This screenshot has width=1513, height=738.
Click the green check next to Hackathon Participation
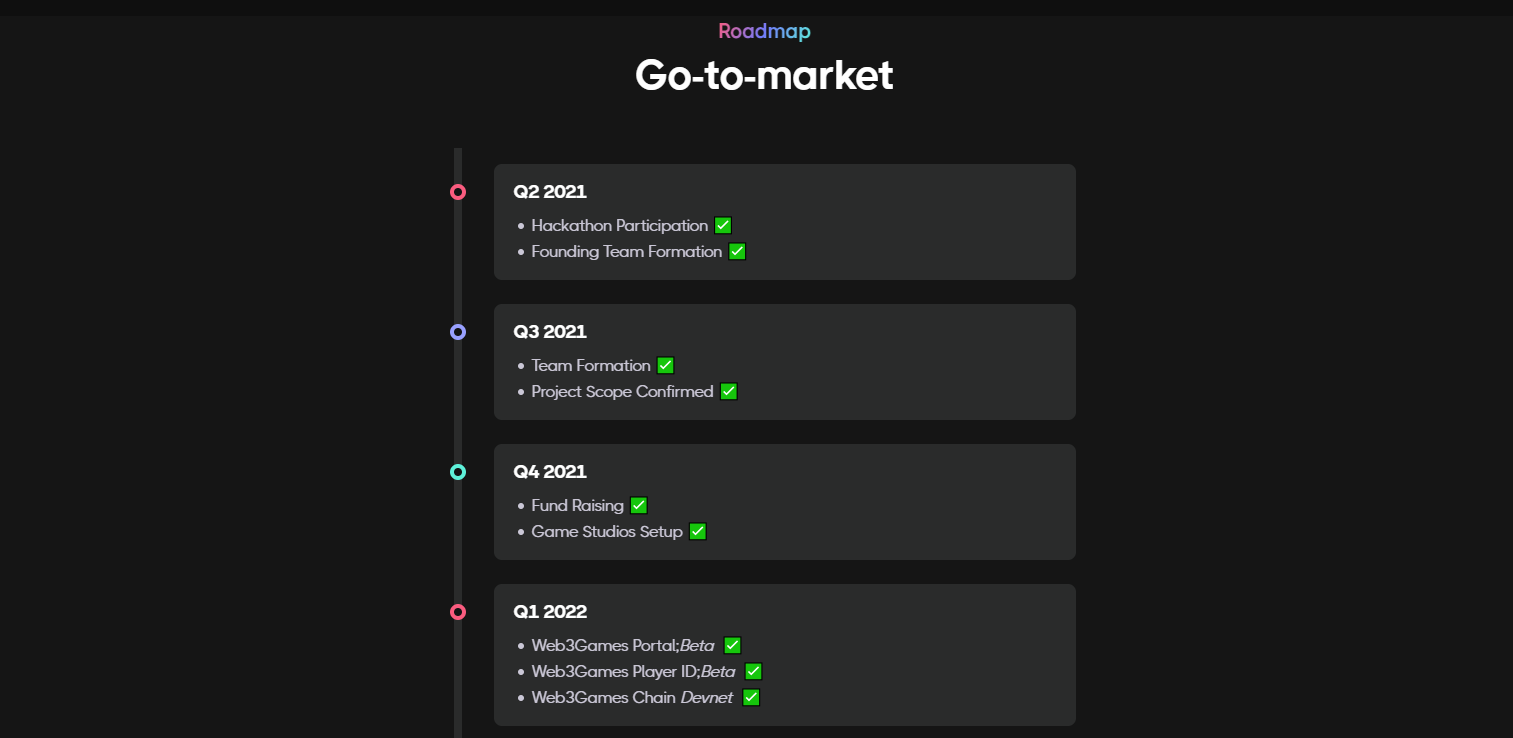(x=723, y=226)
